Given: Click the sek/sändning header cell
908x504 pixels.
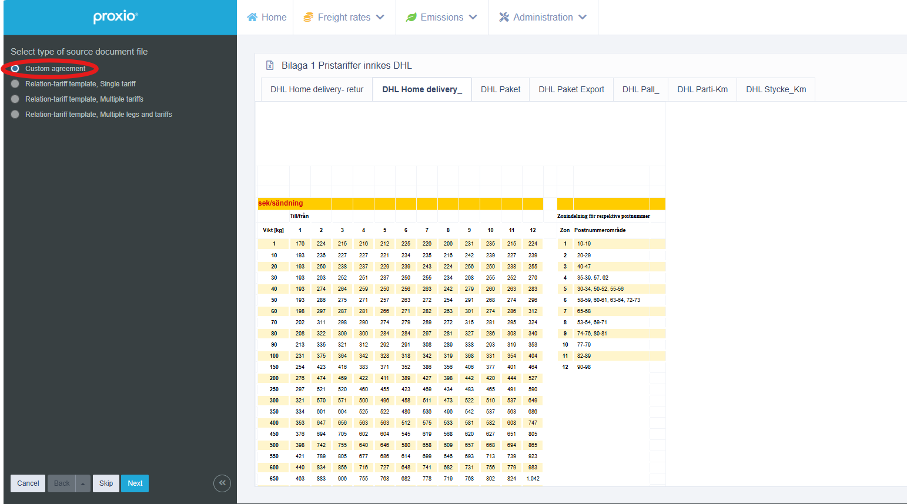Looking at the screenshot, I should 280,203.
